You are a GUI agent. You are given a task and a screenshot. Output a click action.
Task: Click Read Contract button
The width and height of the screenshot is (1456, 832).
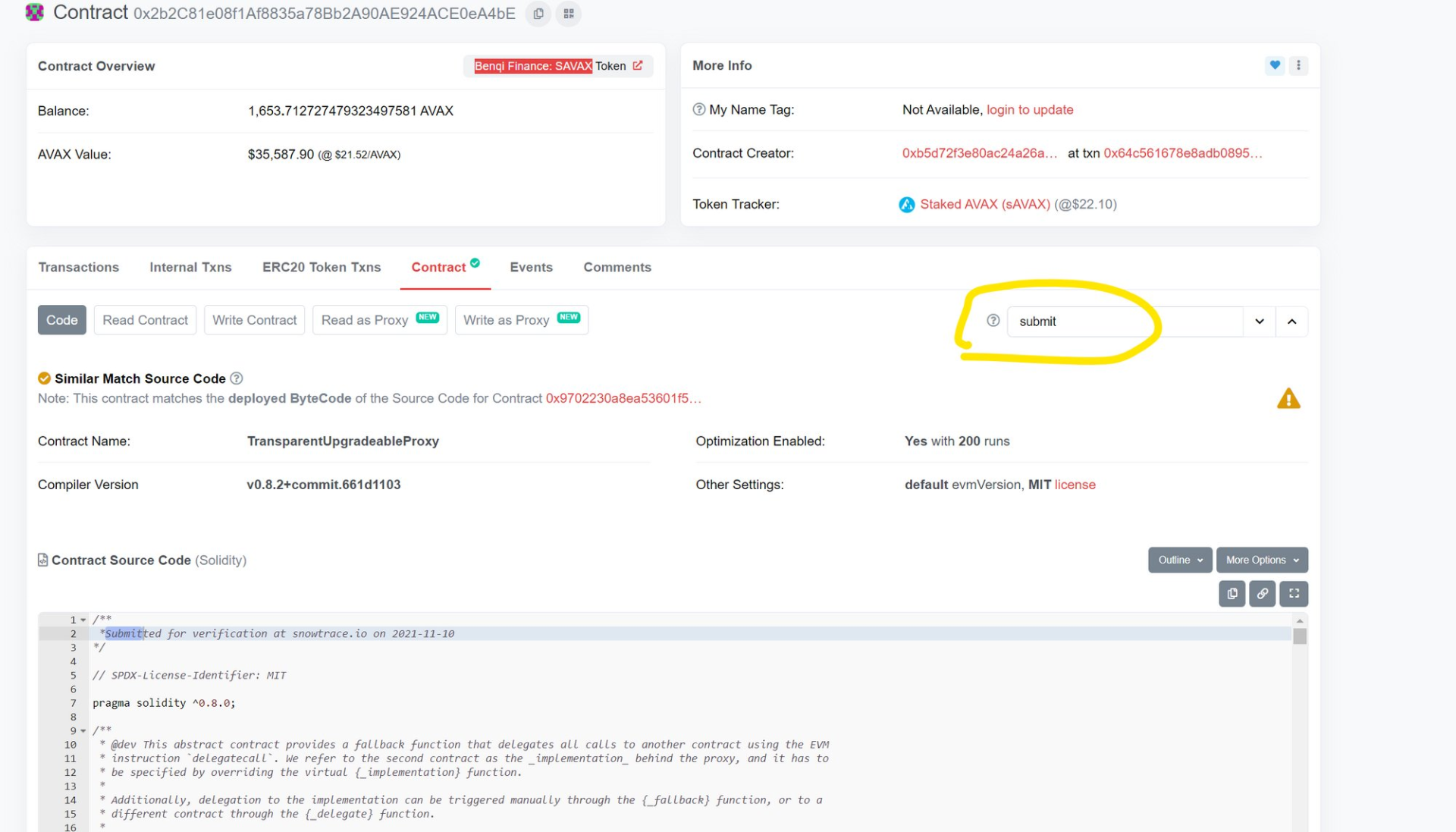click(x=145, y=320)
